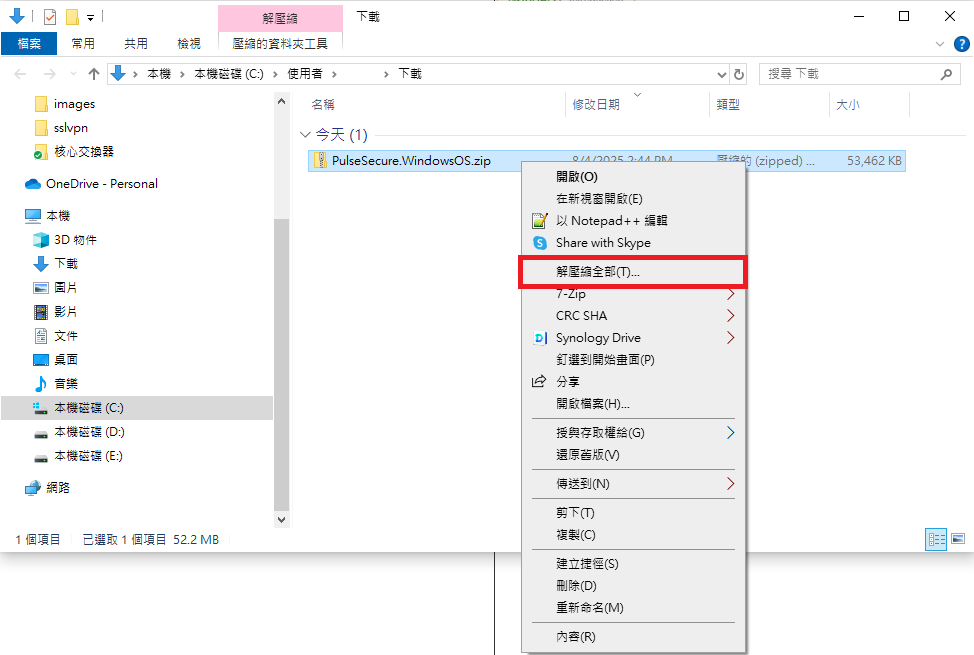Refresh the 下載 folder view
Viewport: 974px width, 655px height.
point(739,74)
